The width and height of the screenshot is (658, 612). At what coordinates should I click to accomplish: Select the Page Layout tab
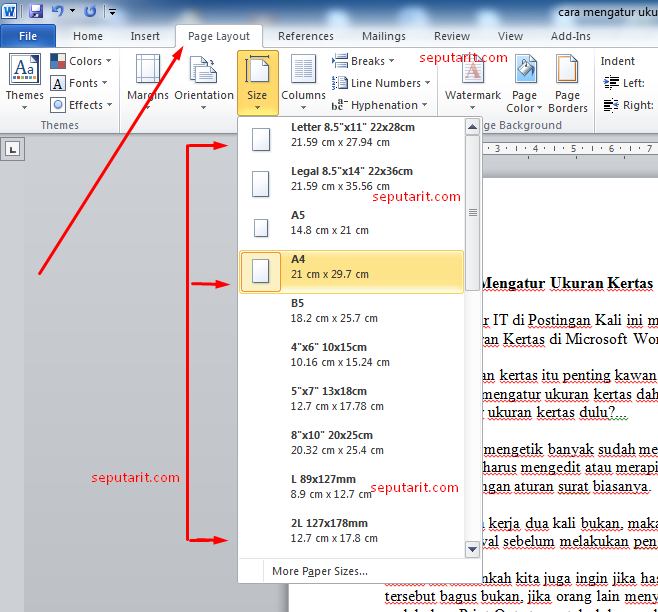[x=219, y=36]
